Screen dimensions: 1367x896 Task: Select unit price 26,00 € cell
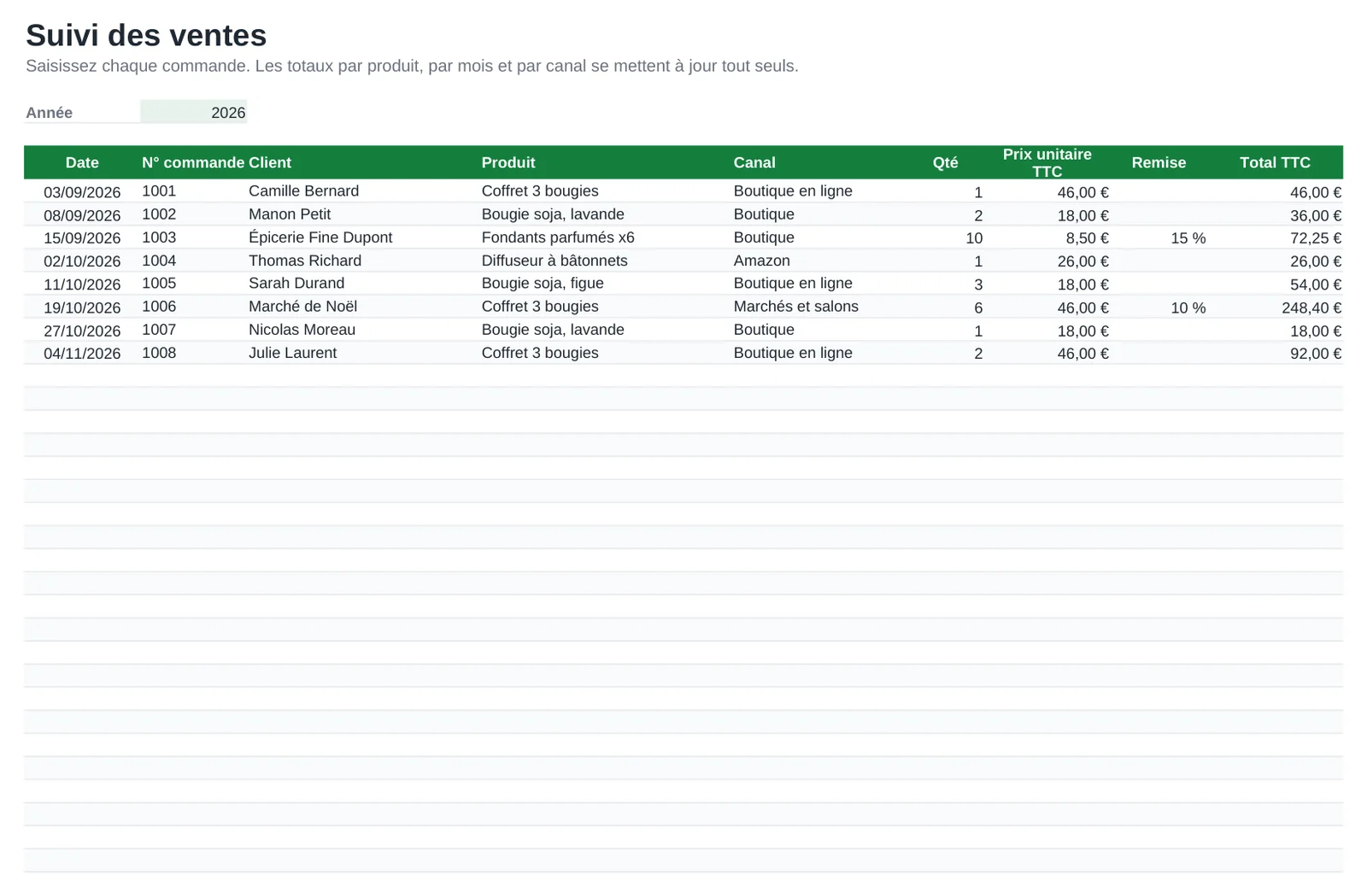[x=1047, y=261]
